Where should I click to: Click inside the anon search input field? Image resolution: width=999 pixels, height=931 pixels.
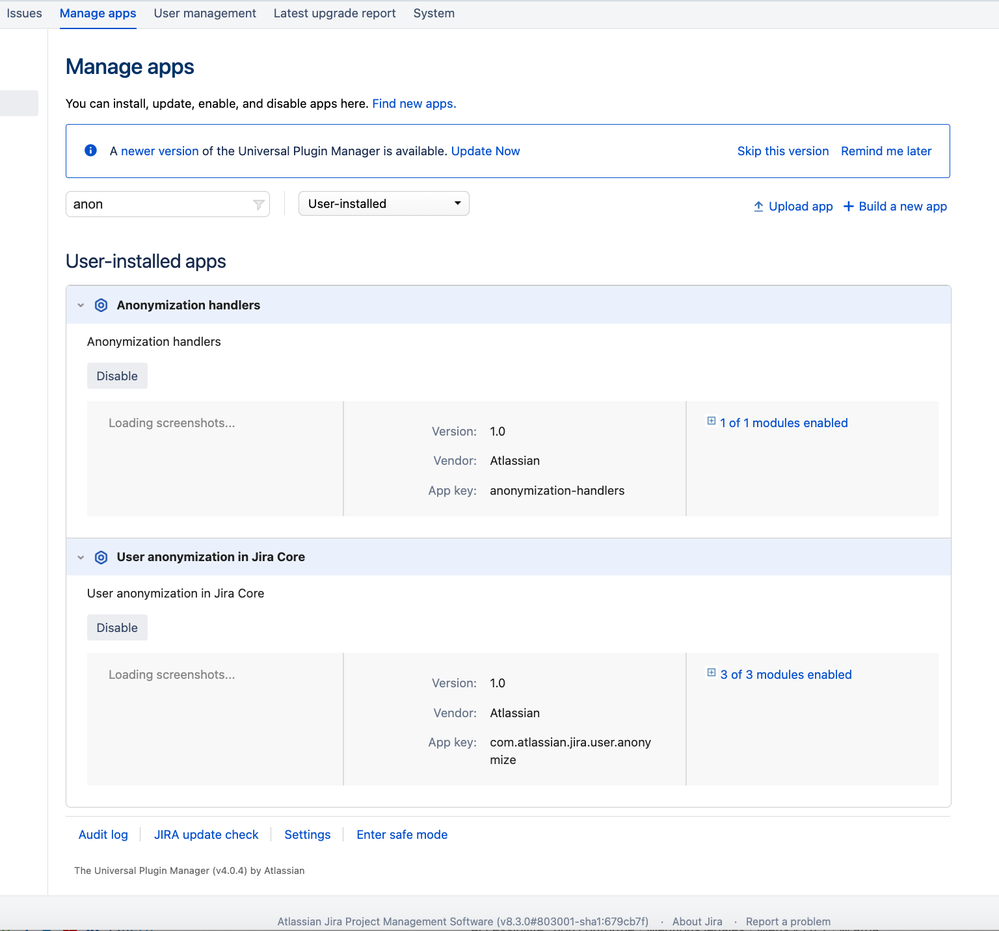click(150, 203)
